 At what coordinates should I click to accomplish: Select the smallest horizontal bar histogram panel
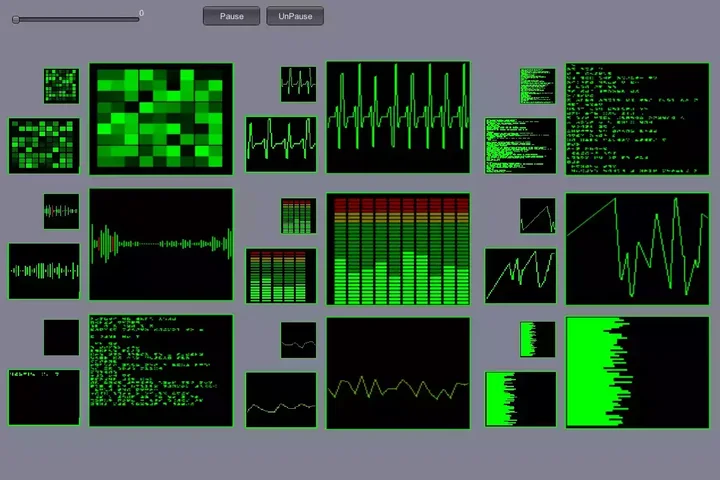click(538, 339)
